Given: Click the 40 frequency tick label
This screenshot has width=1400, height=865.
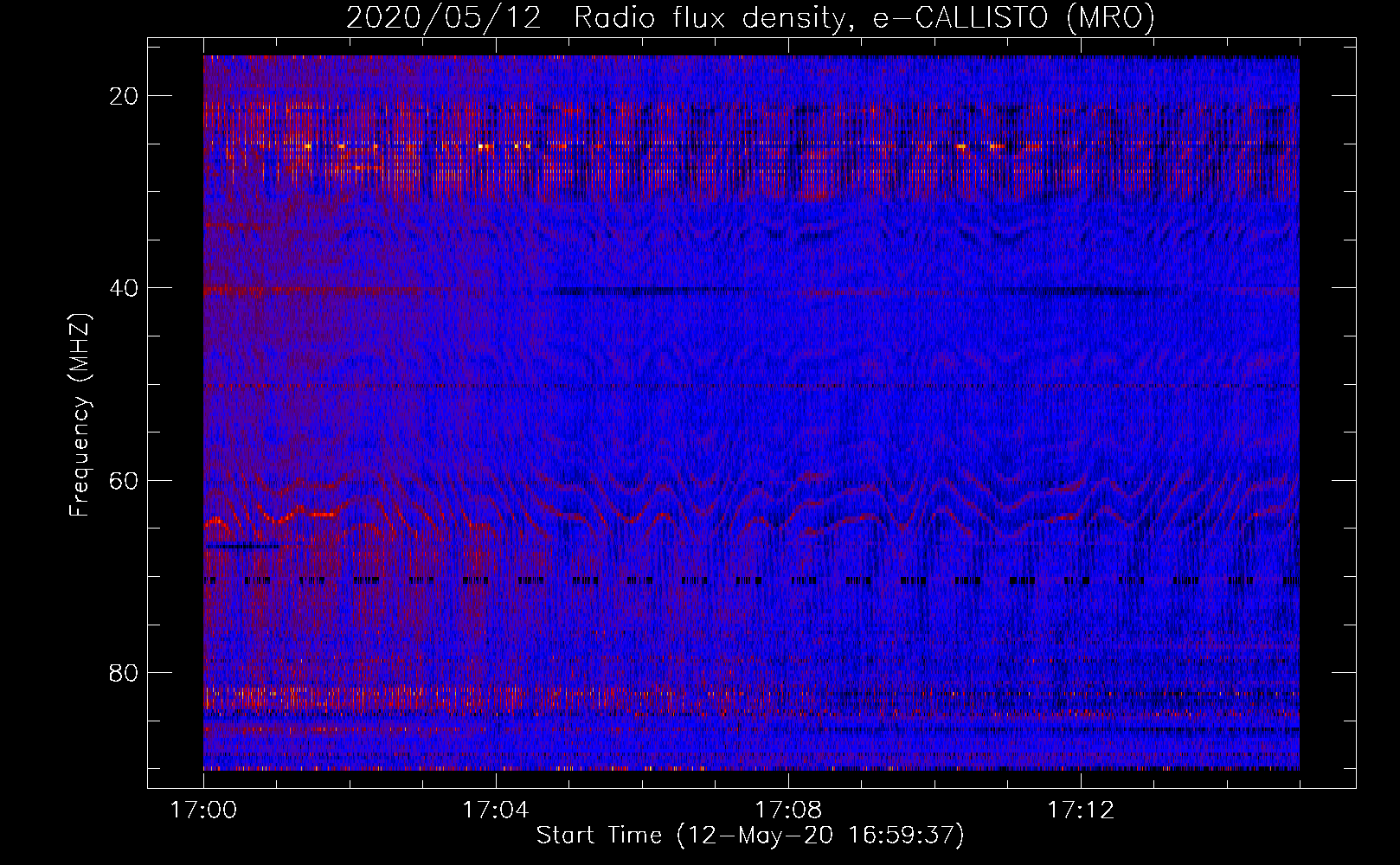Looking at the screenshot, I should (x=124, y=288).
